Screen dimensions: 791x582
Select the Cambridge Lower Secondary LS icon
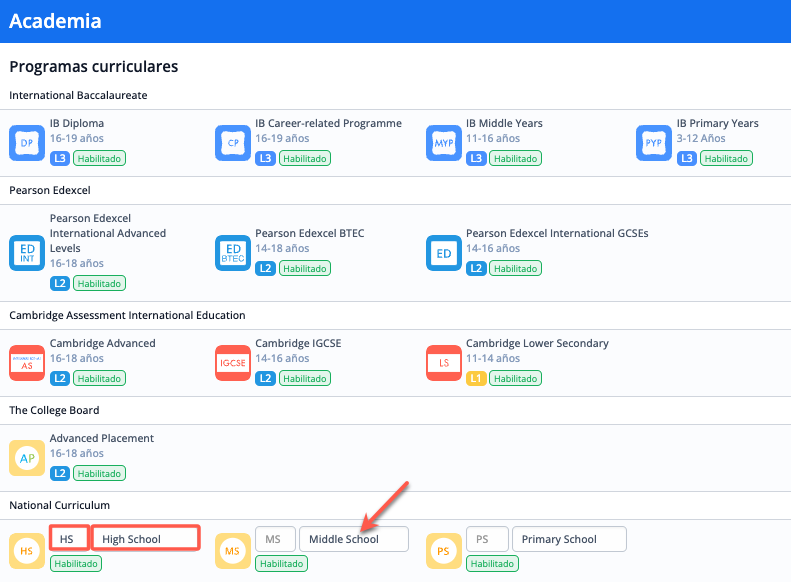(444, 363)
